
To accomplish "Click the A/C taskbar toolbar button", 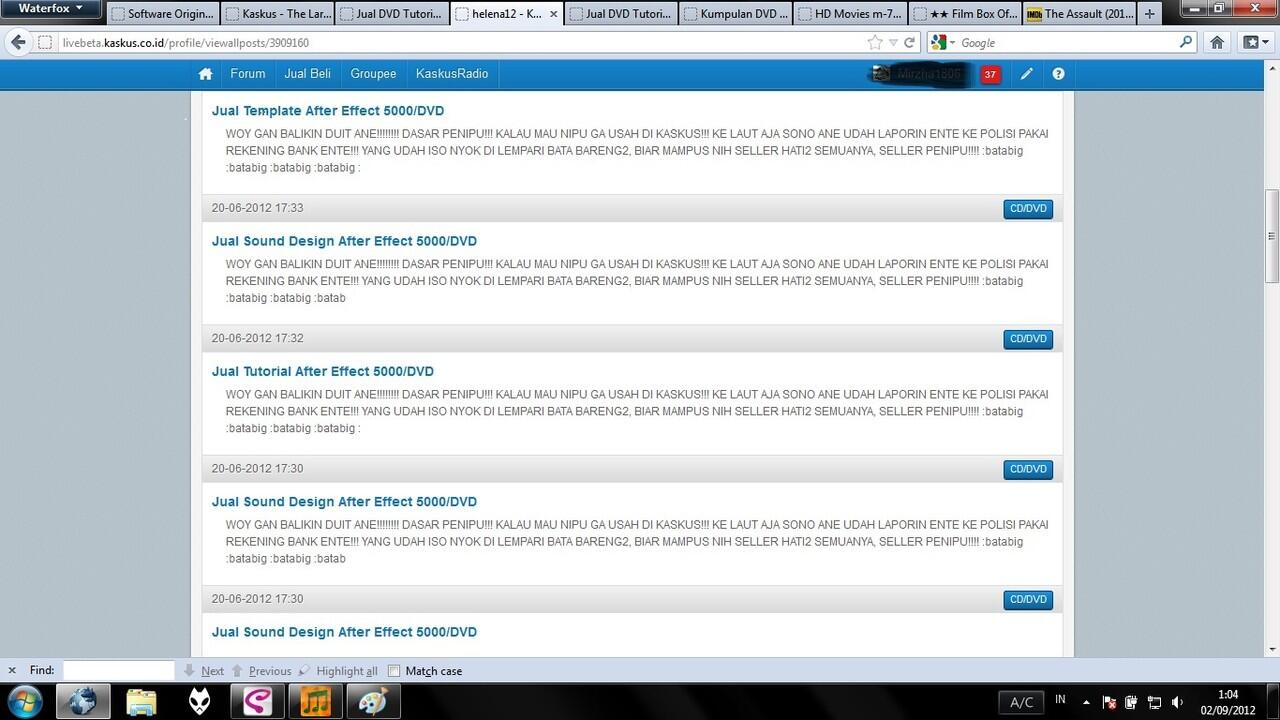I will (x=1021, y=702).
